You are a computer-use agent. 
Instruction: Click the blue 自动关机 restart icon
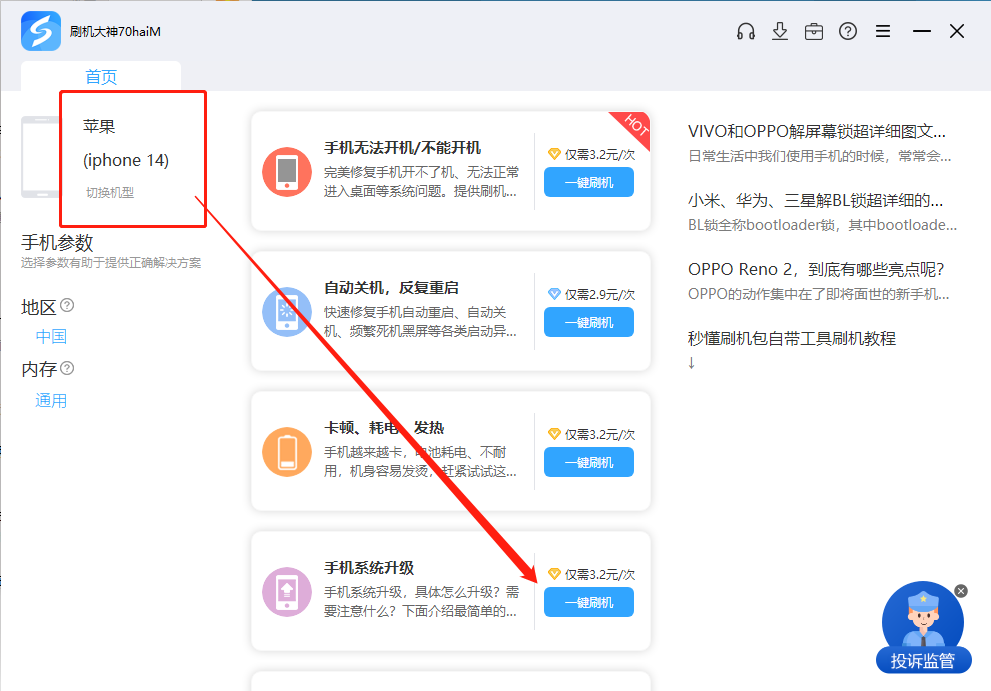tap(287, 312)
